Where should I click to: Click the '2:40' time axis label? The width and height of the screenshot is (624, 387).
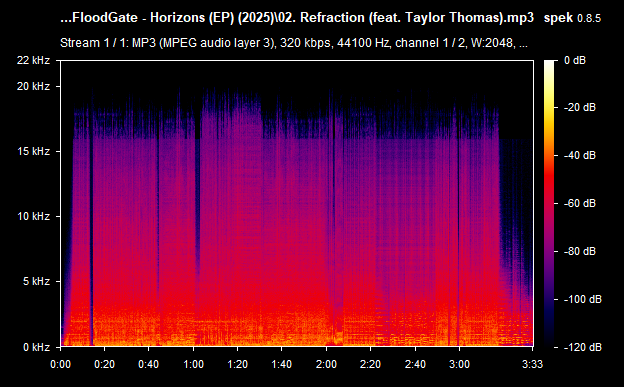tap(415, 364)
